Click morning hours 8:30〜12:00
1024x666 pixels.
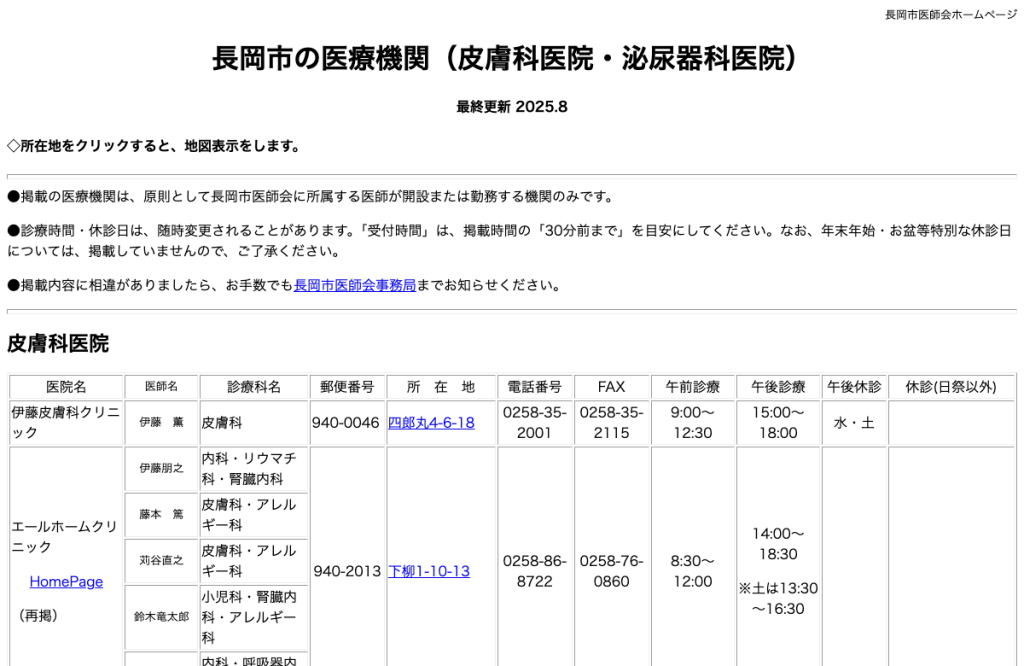[x=693, y=571]
